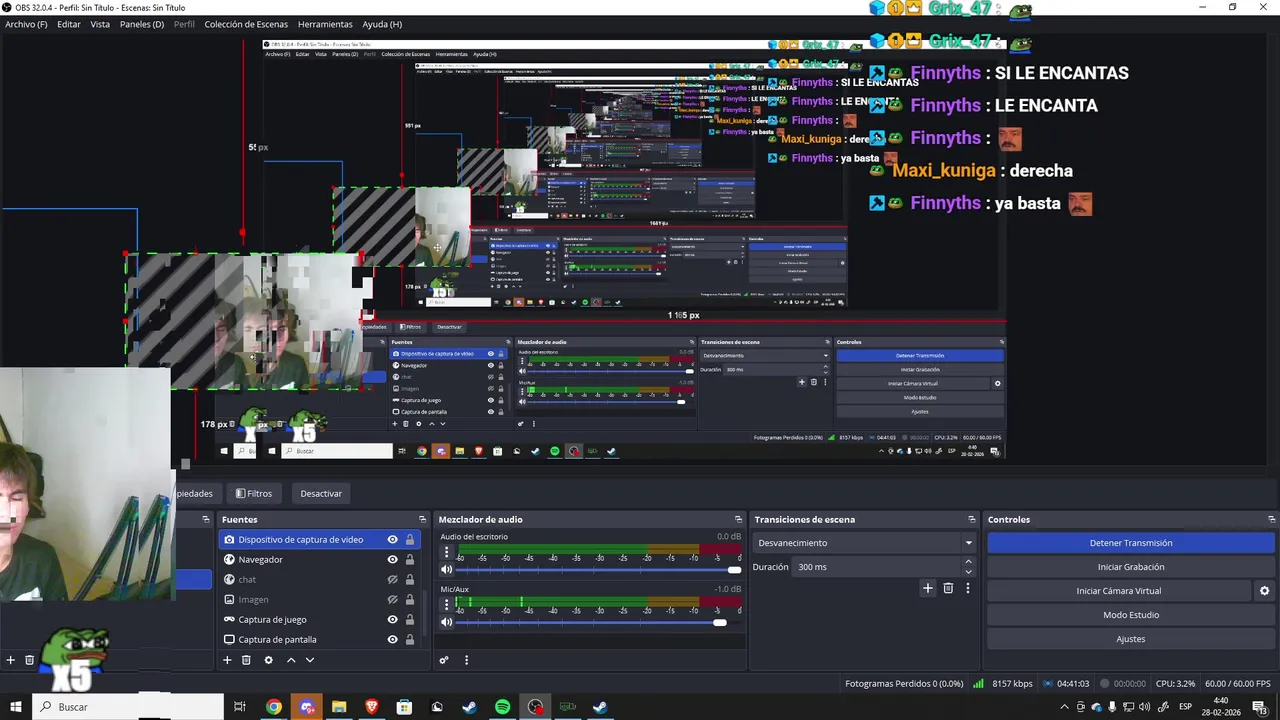Click the Detener Transmisión button
This screenshot has height=720, width=1280.
coord(1131,543)
